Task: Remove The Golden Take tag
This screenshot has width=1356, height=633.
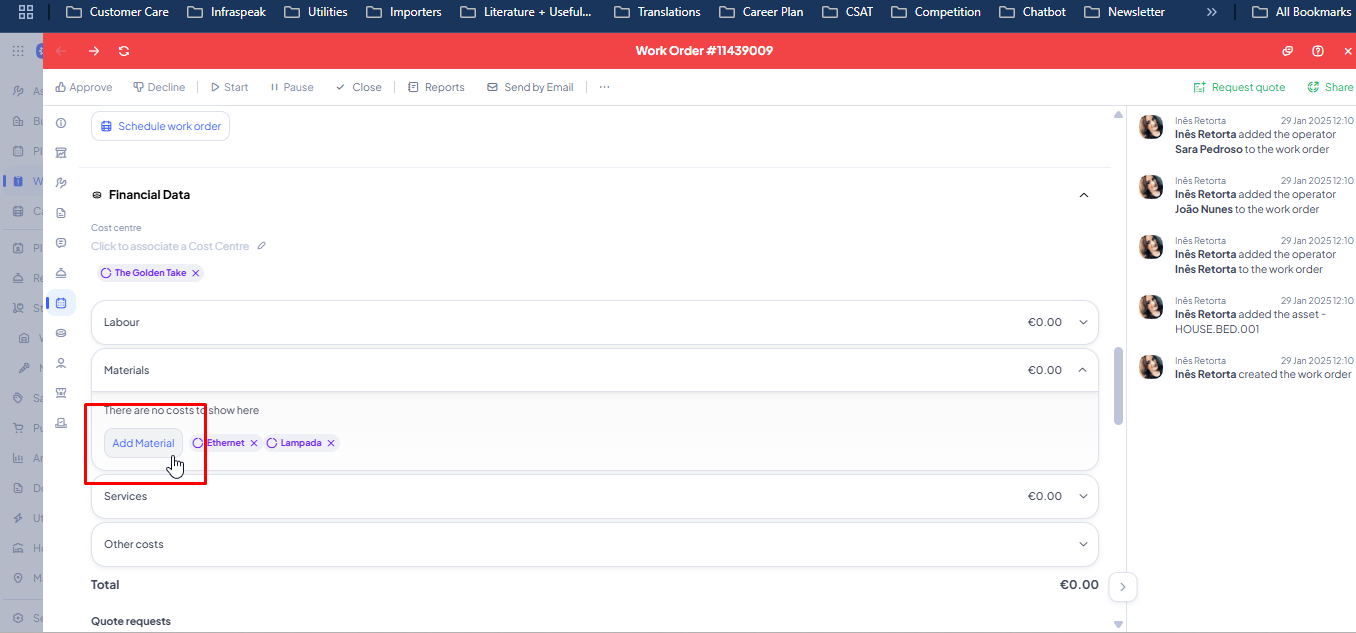Action: tap(196, 273)
